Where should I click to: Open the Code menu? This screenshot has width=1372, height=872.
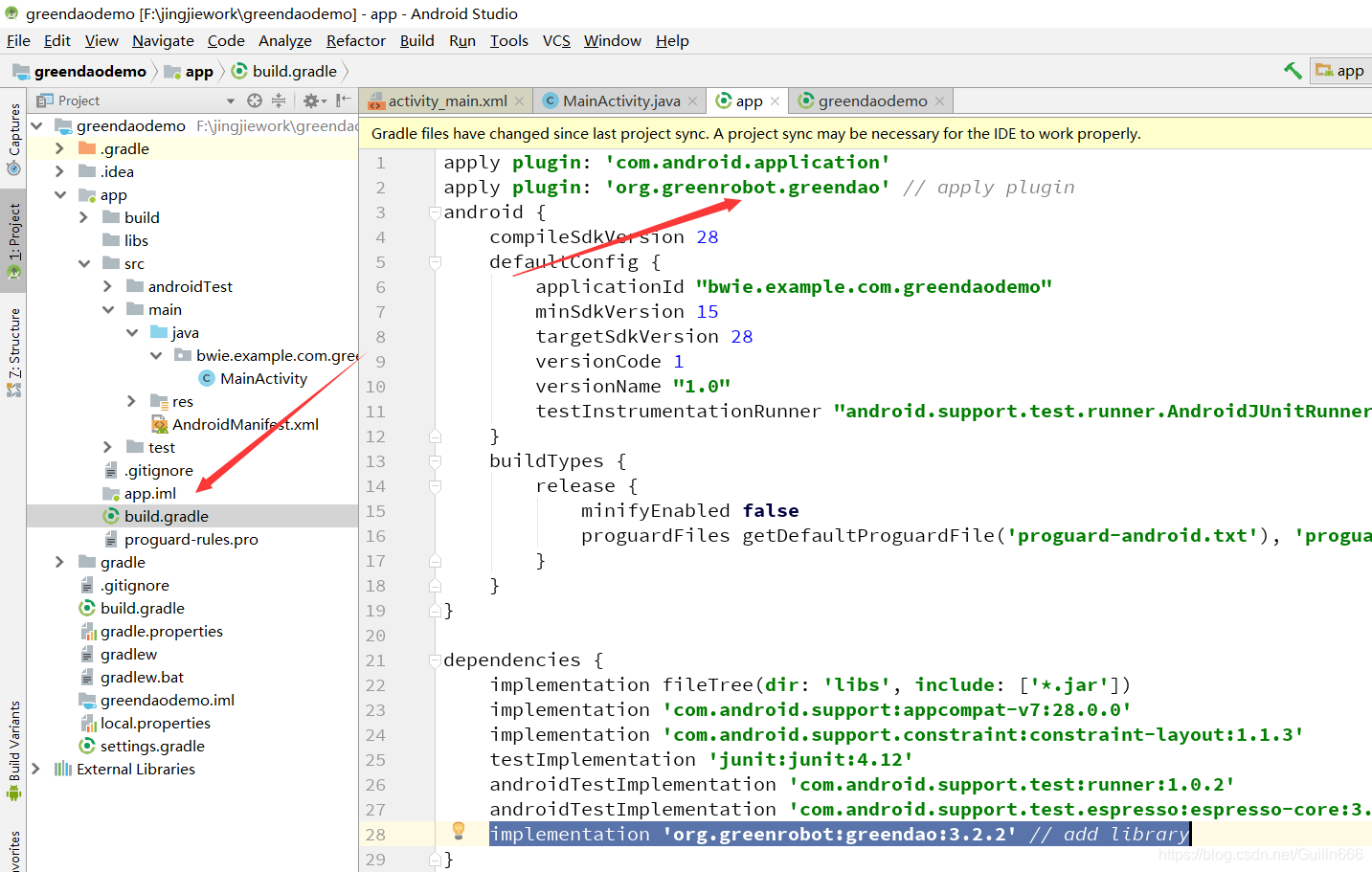[226, 40]
